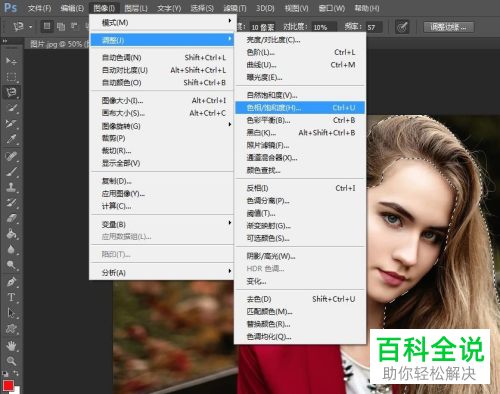Click the frequency field showing 57
Image resolution: width=500 pixels, height=394 pixels.
click(x=374, y=27)
